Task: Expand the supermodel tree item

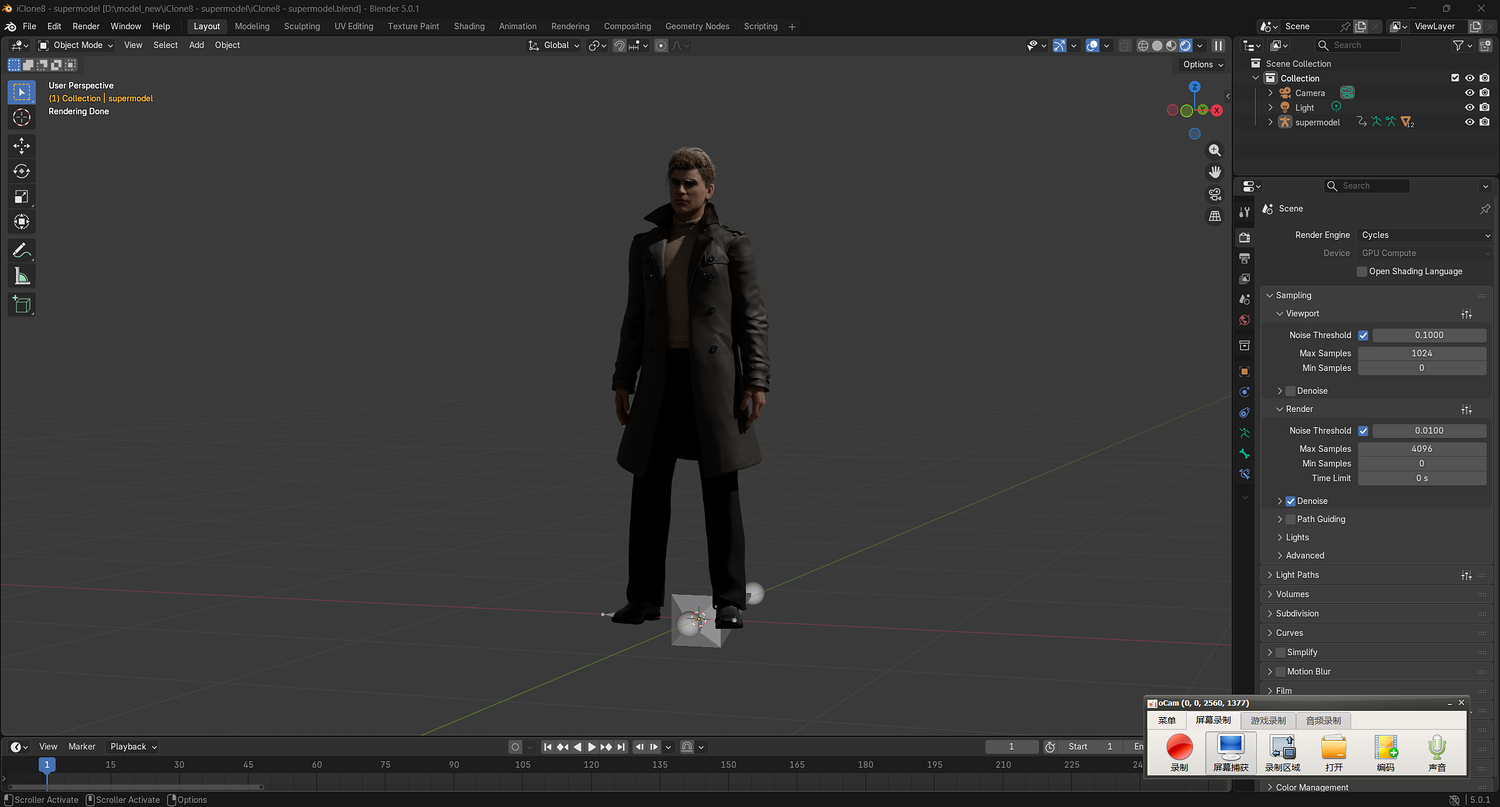Action: 1271,122
